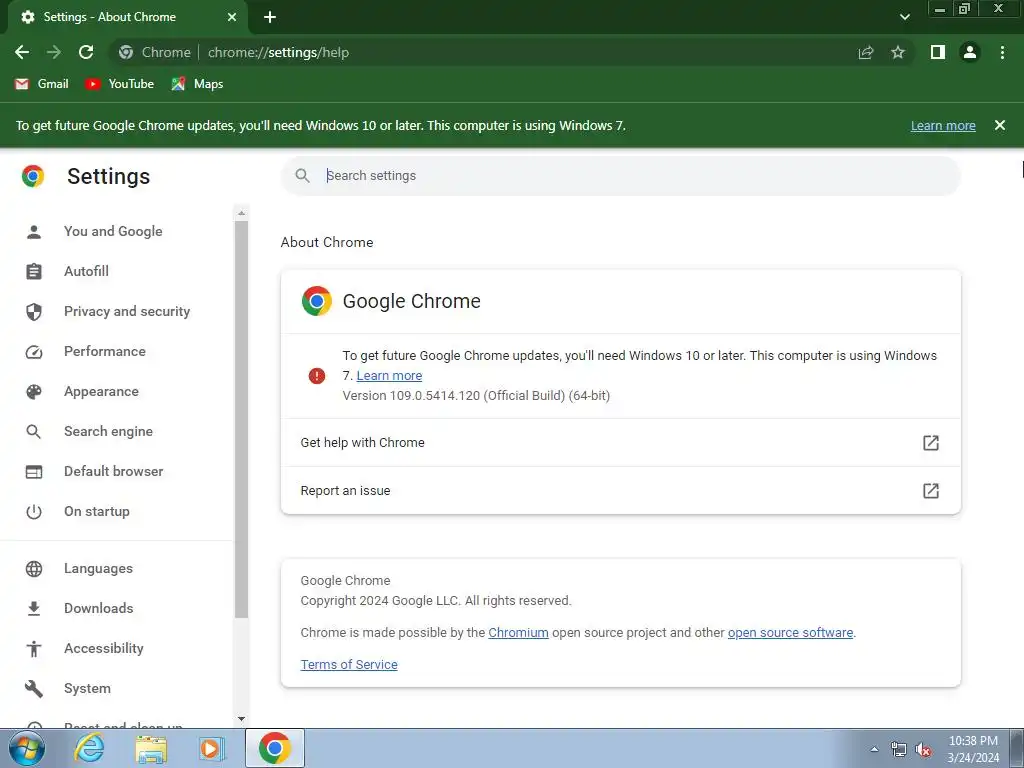This screenshot has height=768, width=1024.
Task: Open the profile avatar icon
Action: pos(970,52)
